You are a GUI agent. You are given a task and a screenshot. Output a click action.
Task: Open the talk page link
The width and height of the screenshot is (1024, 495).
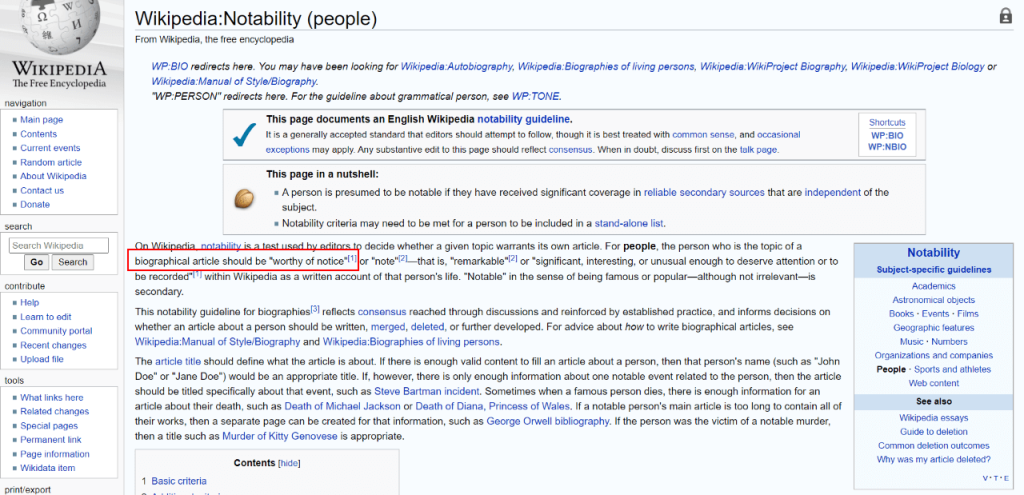pos(758,149)
